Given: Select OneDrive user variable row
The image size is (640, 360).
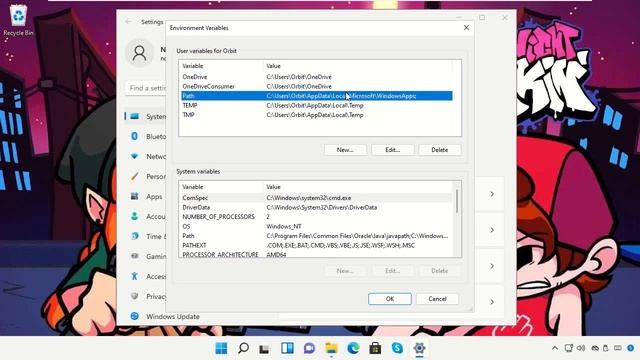Looking at the screenshot, I should click(317, 77).
